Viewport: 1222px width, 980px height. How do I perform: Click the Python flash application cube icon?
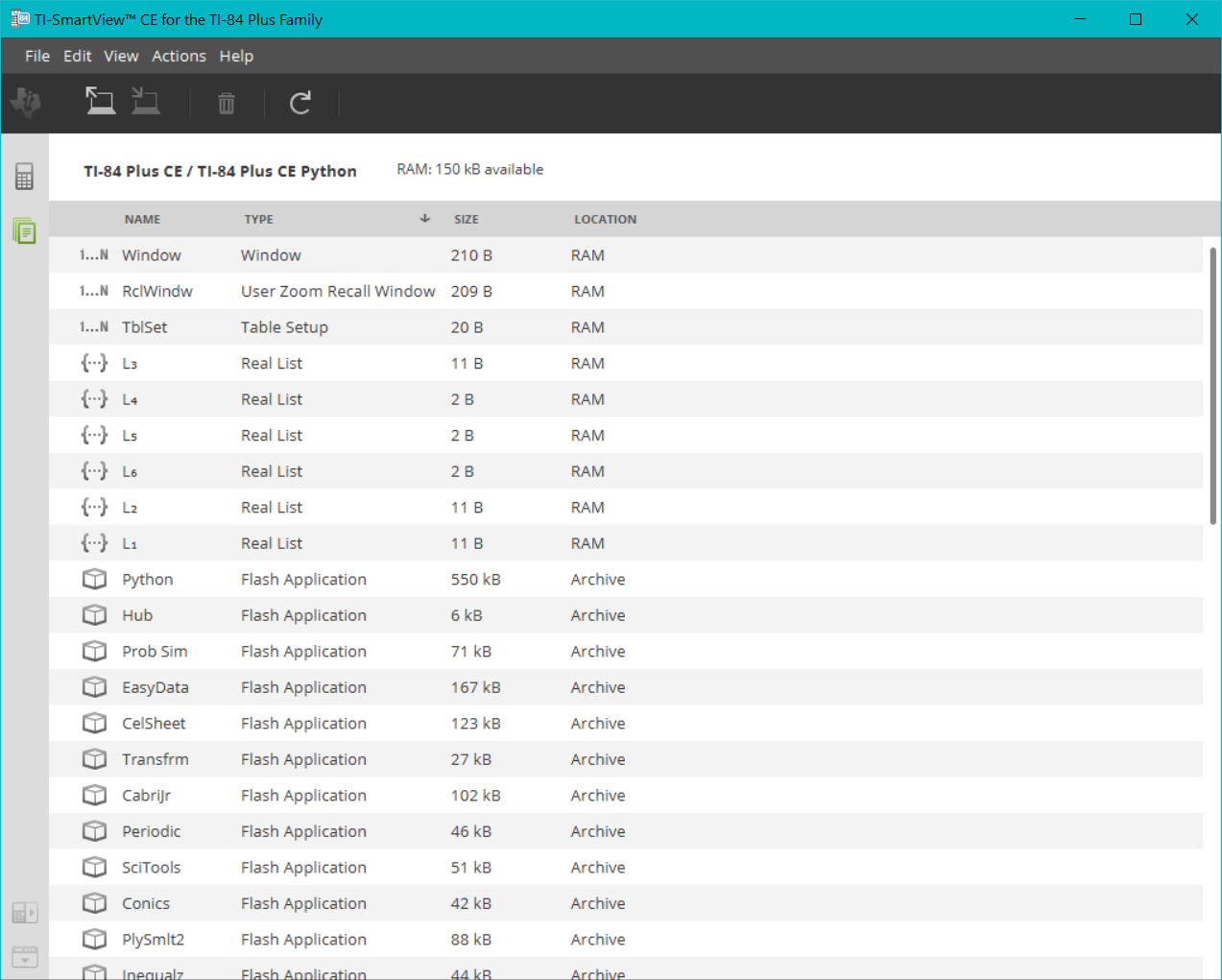pyautogui.click(x=94, y=580)
